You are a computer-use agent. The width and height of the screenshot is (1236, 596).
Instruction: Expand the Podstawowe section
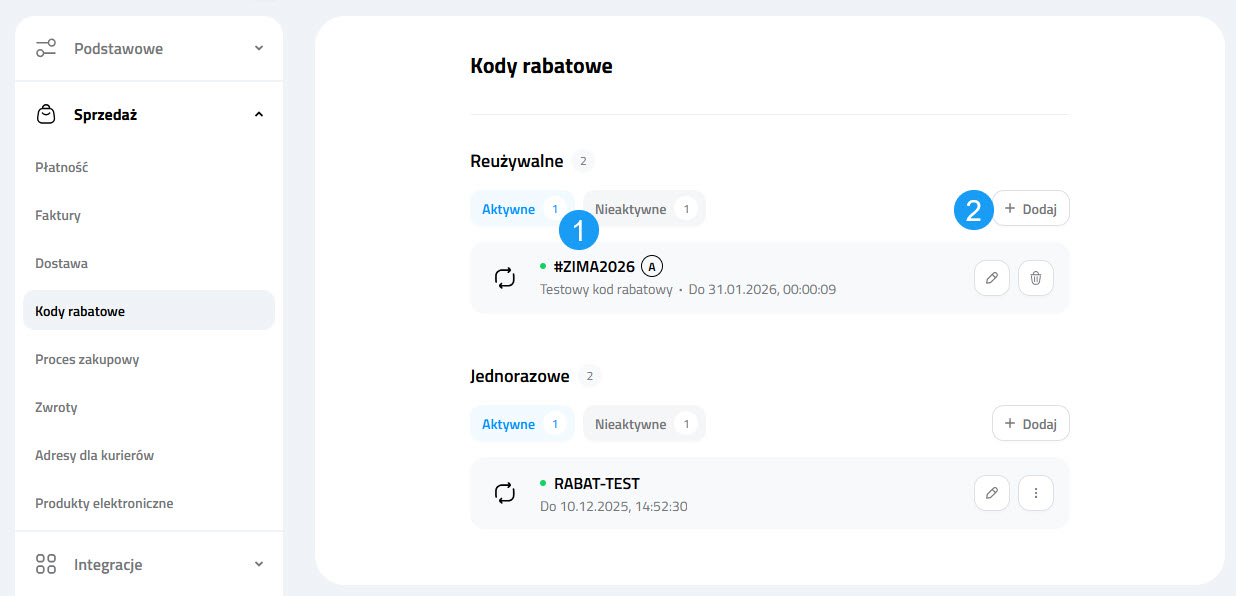tap(259, 48)
